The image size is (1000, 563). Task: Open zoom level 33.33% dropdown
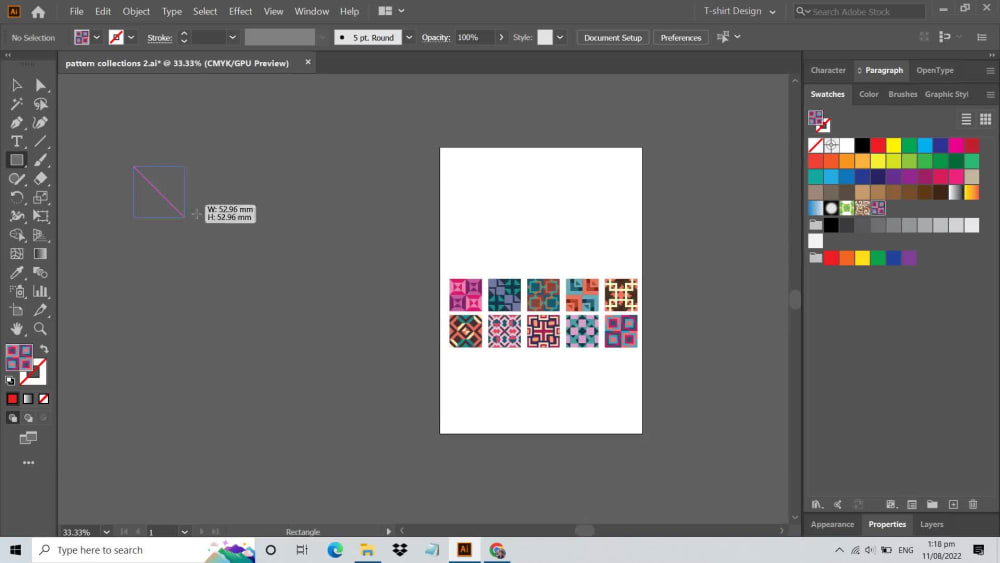[107, 532]
